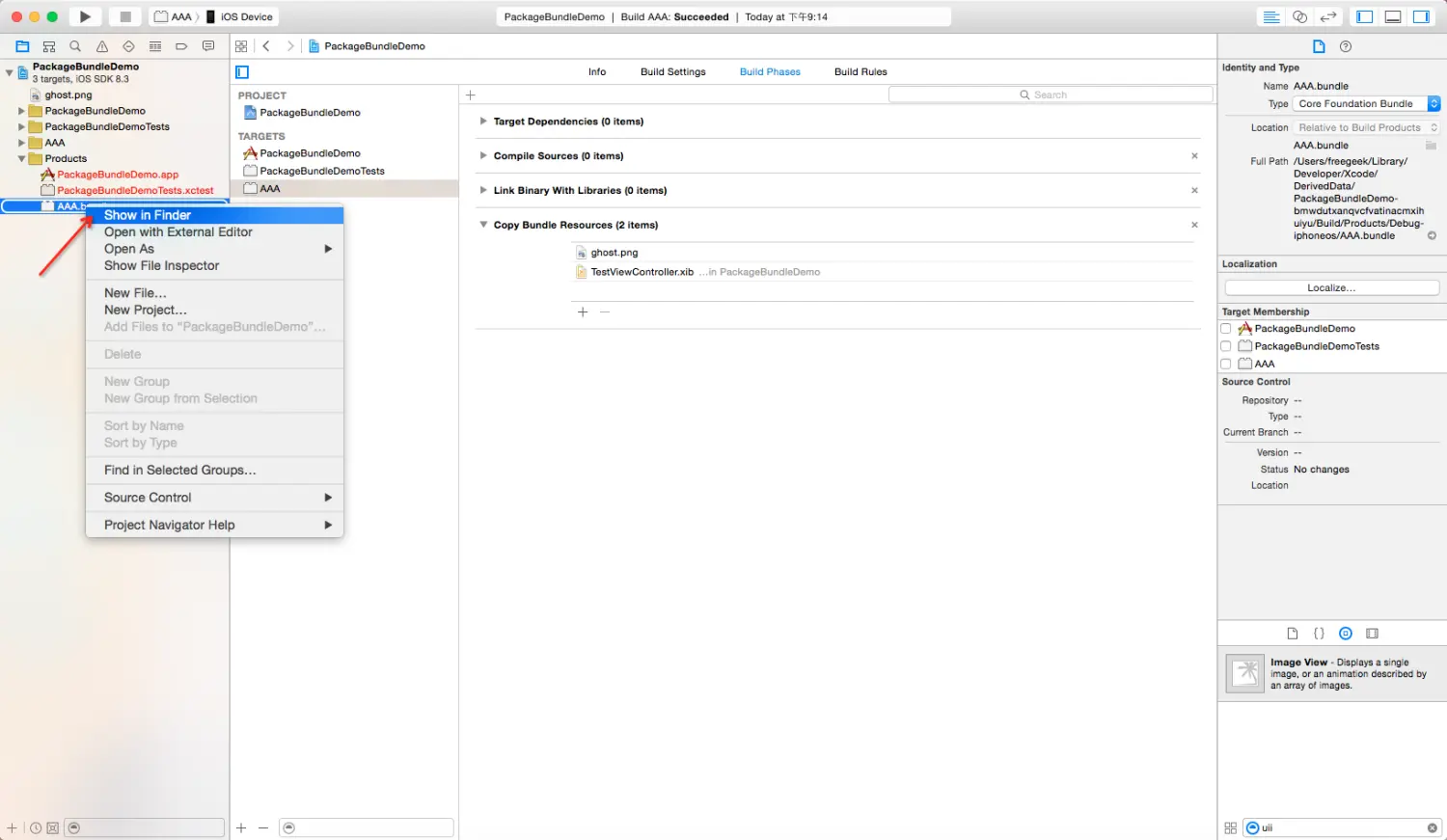
Task: Go forward in editor history
Action: 289,46
